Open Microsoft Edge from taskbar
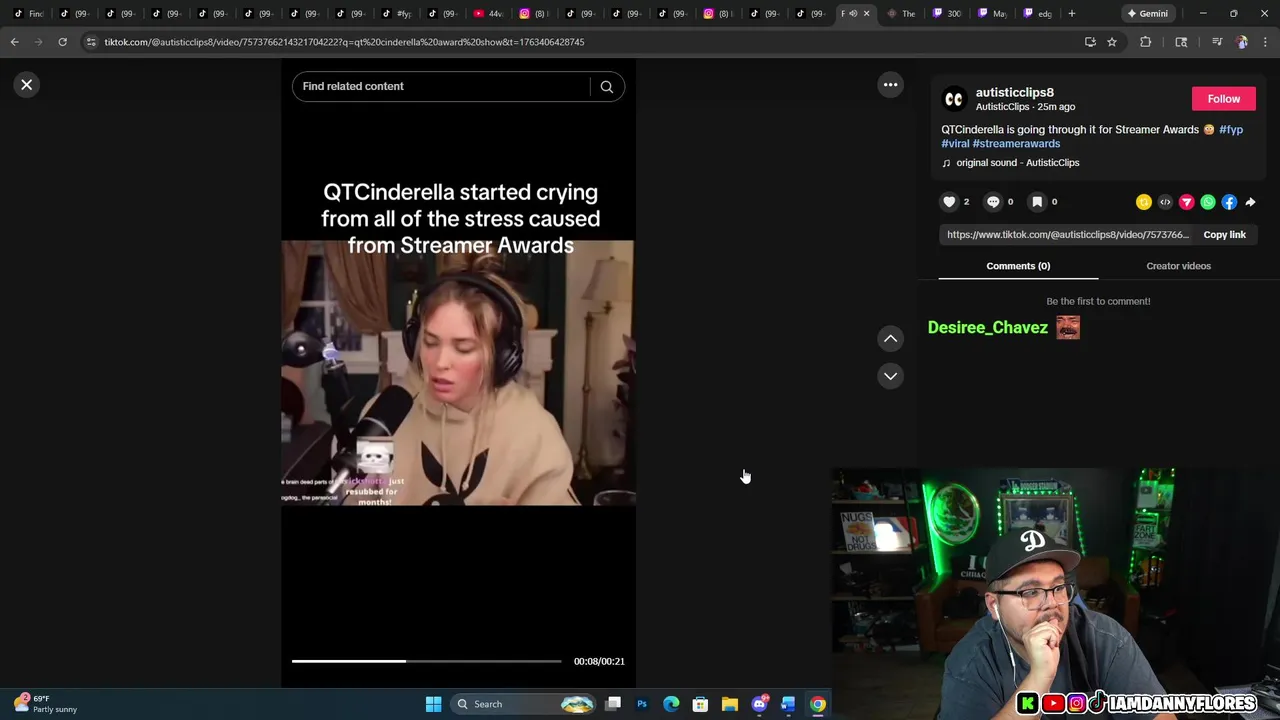The height and width of the screenshot is (720, 1280). click(671, 704)
